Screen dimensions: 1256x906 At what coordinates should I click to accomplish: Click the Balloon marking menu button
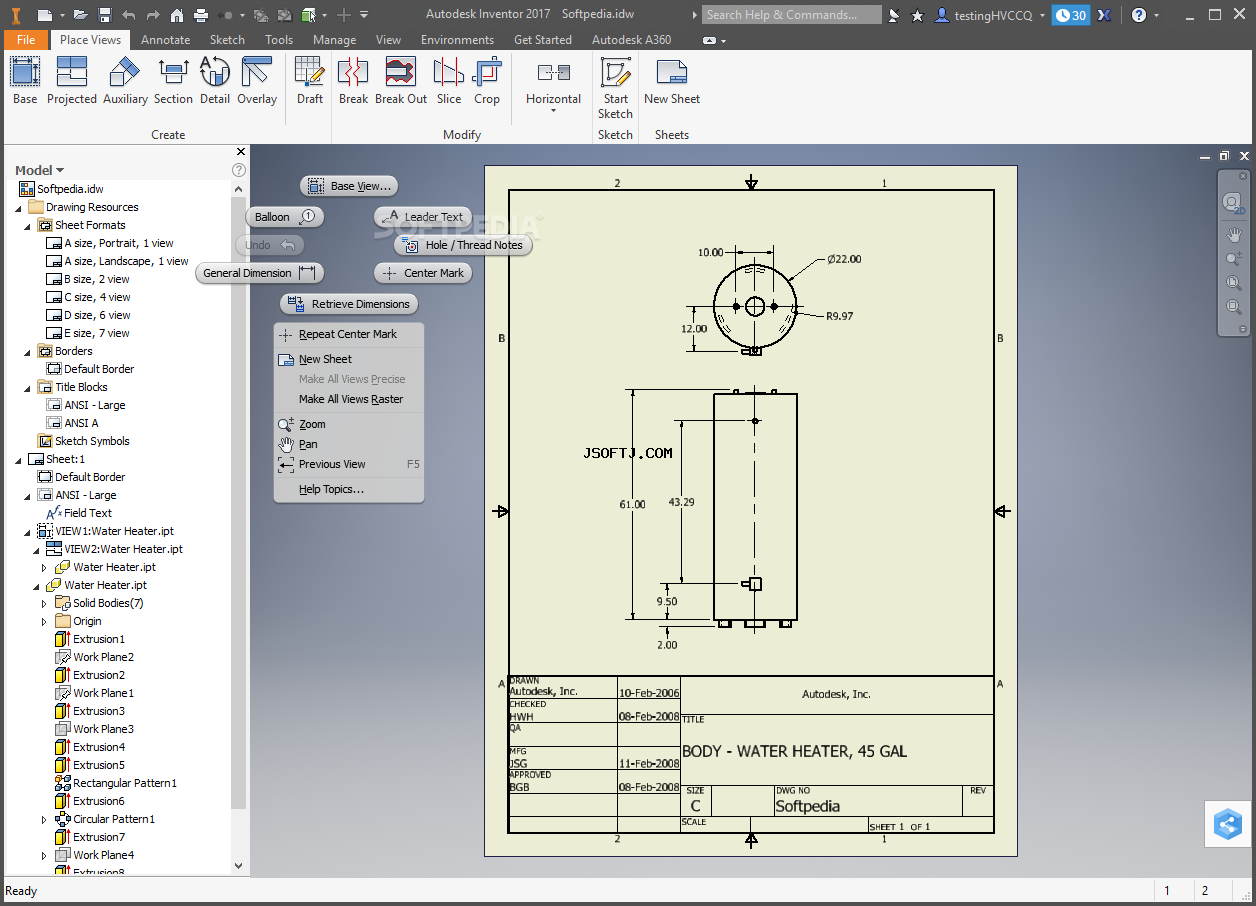coord(285,217)
